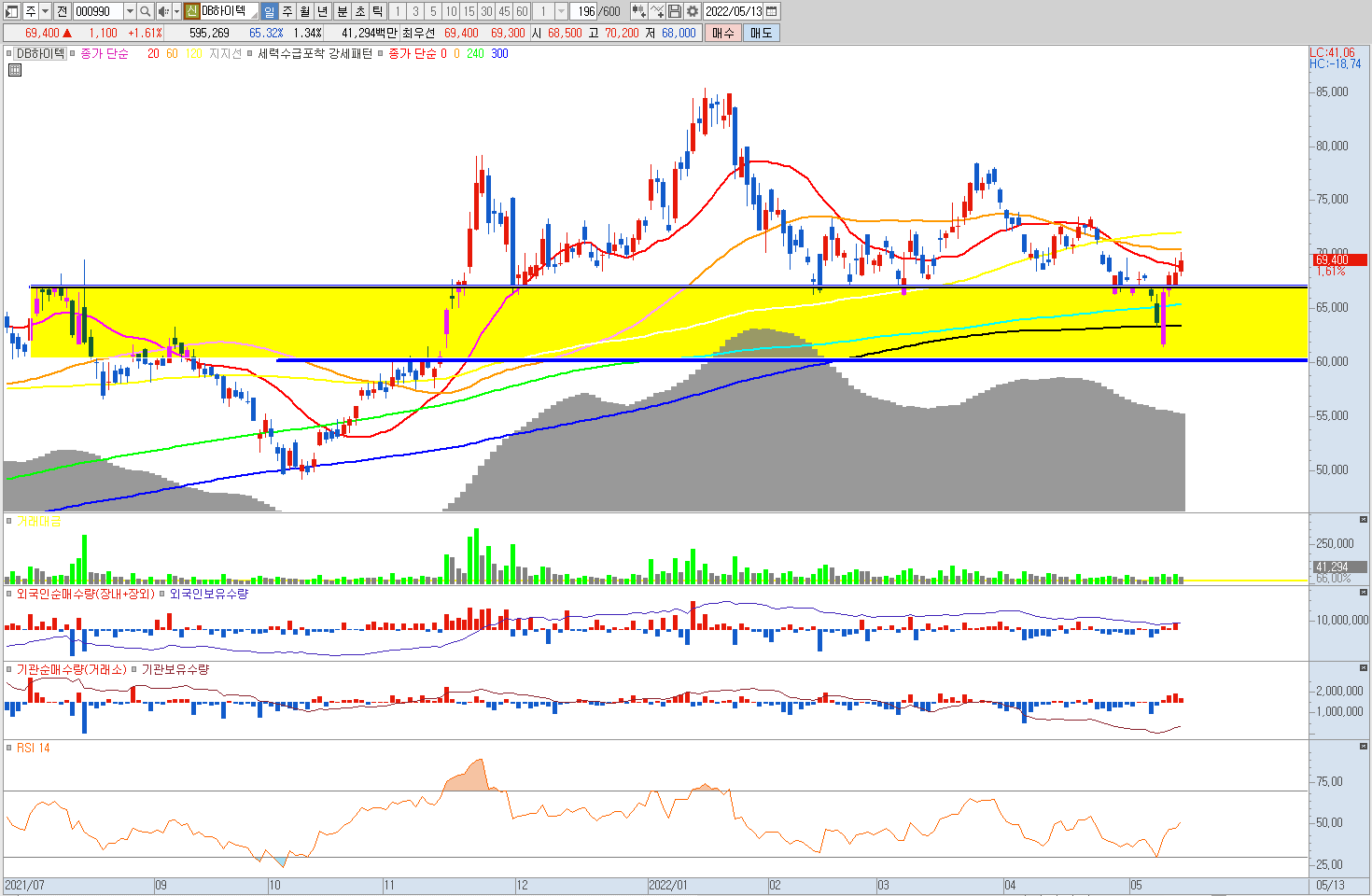Click the green '240' moving-average label
The height and width of the screenshot is (896, 1372).
point(475,53)
